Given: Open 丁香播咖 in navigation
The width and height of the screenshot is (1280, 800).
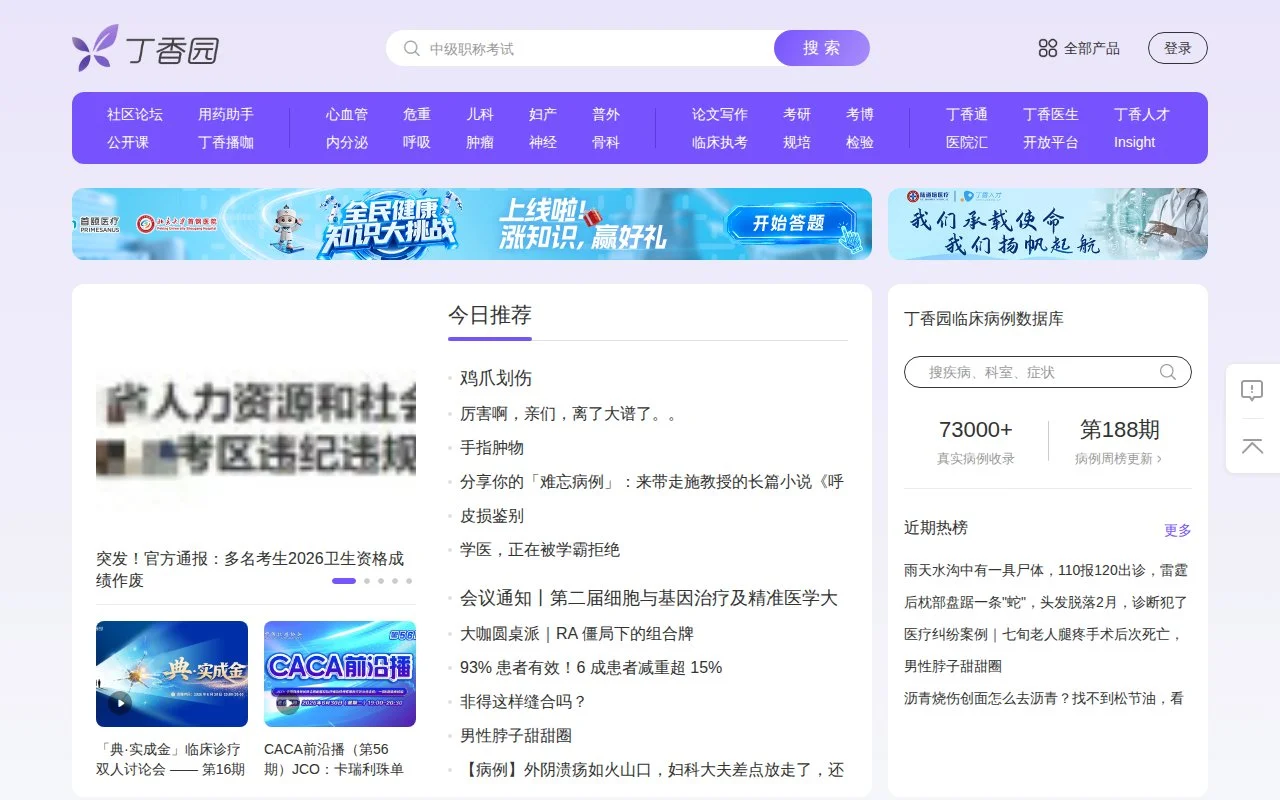Looking at the screenshot, I should coord(226,142).
